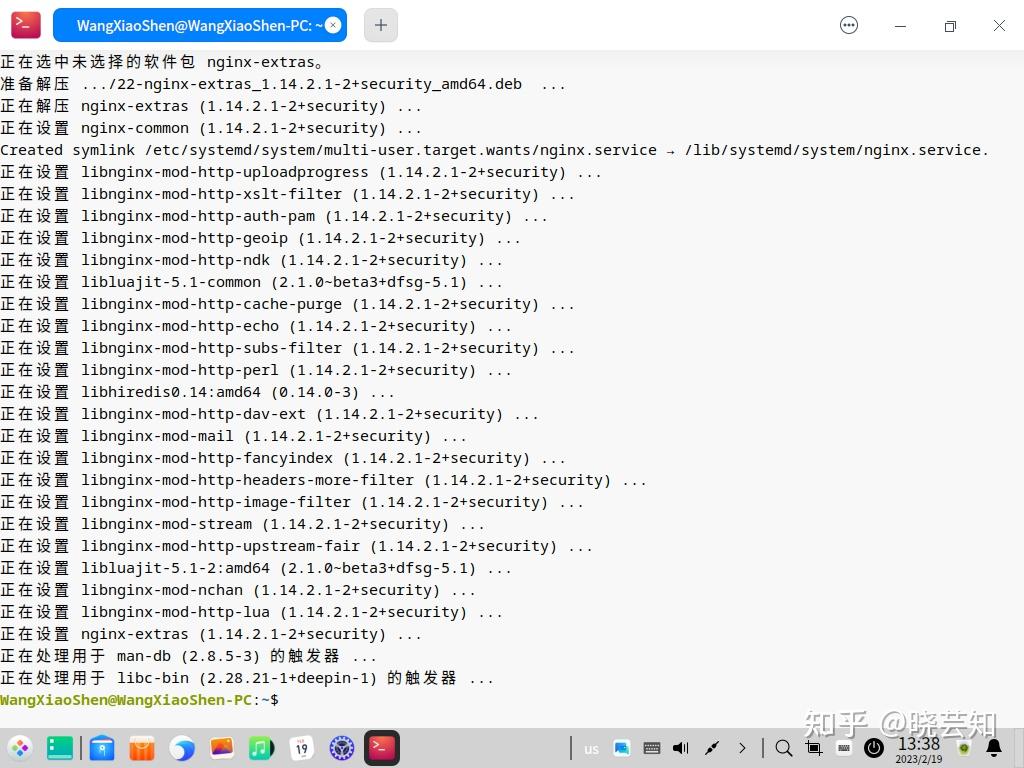Click the terminal prompt input line

coord(290,700)
